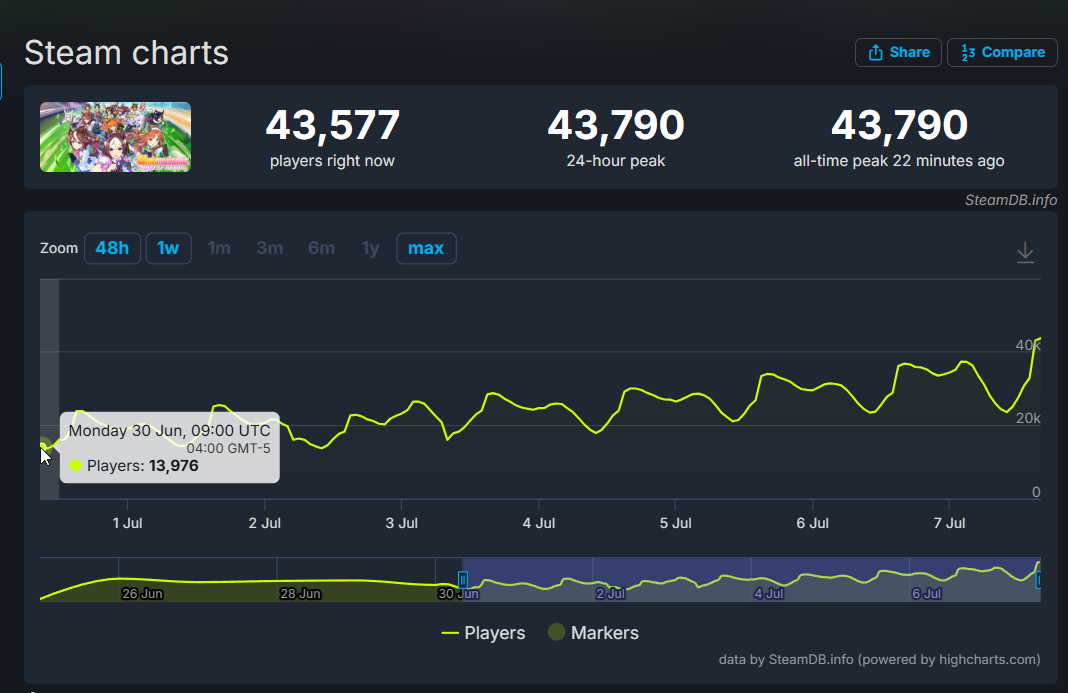This screenshot has width=1068, height=693.
Task: Click the 43,577 players right now value
Action: (332, 125)
